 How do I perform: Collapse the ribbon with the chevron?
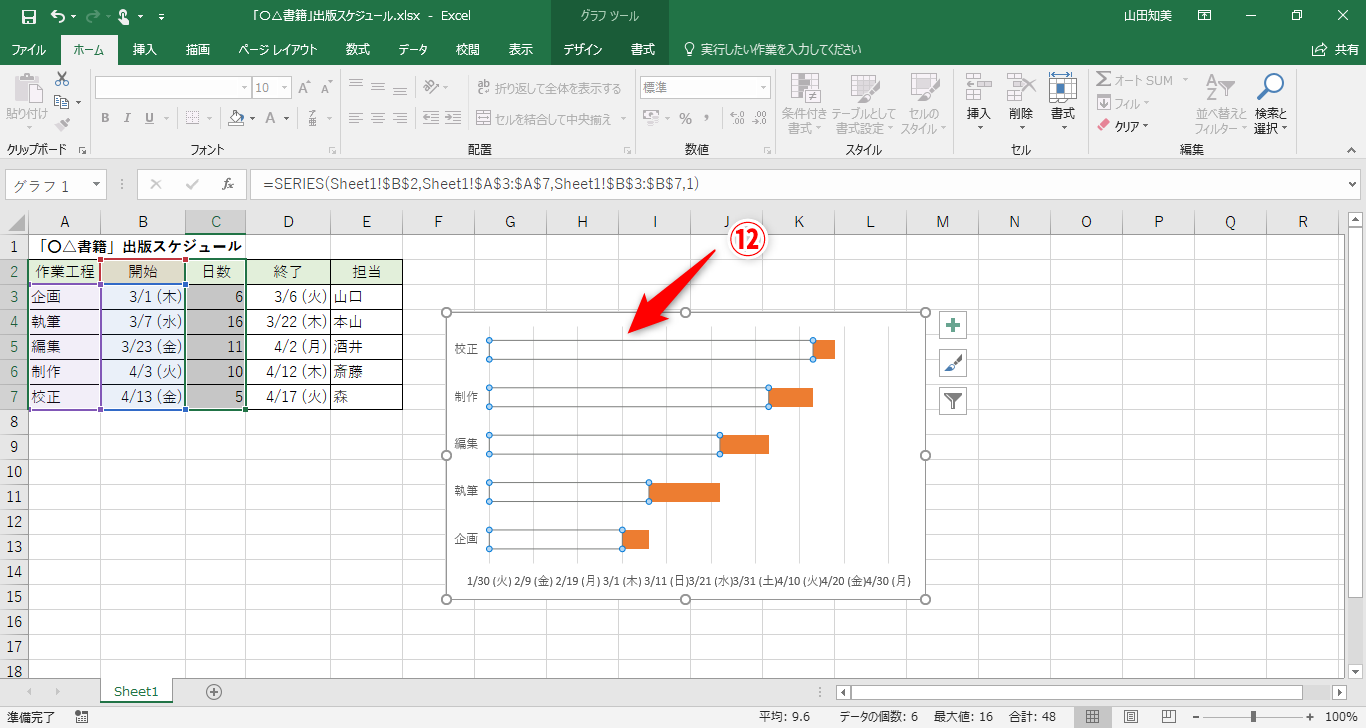click(1352, 150)
